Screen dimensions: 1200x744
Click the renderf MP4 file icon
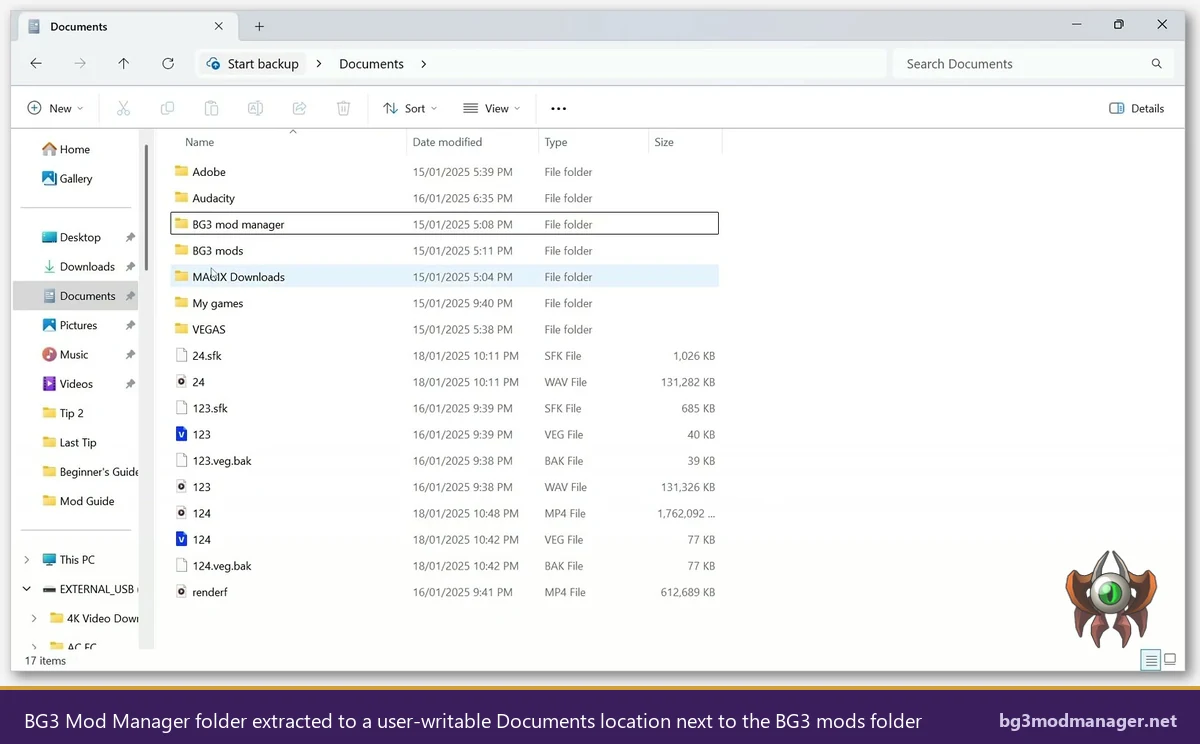point(181,592)
